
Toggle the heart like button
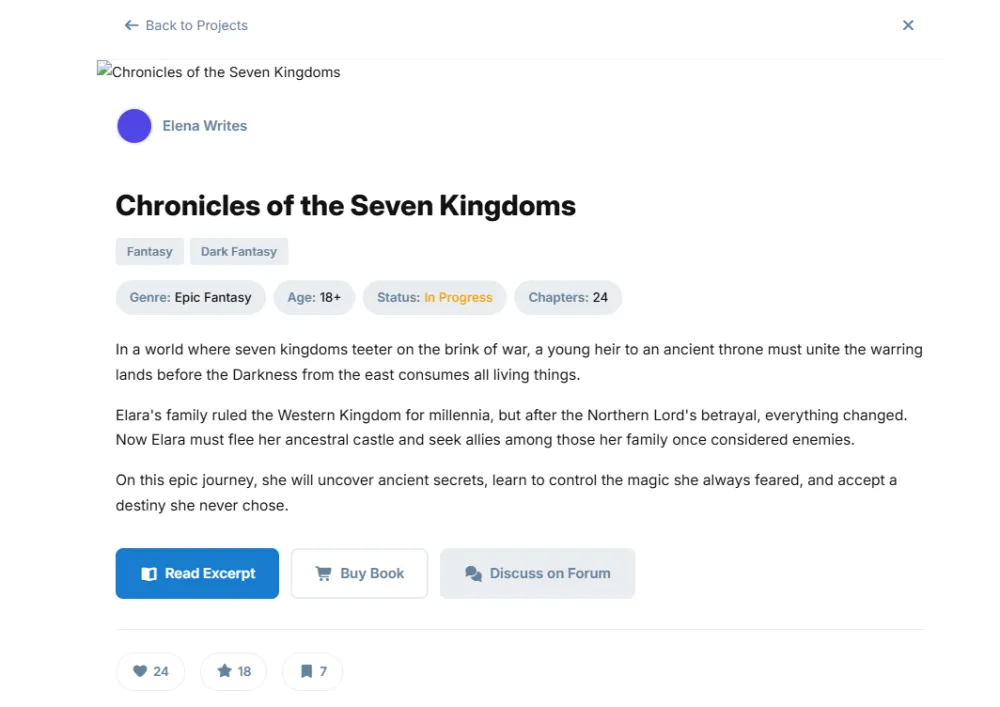click(x=151, y=671)
